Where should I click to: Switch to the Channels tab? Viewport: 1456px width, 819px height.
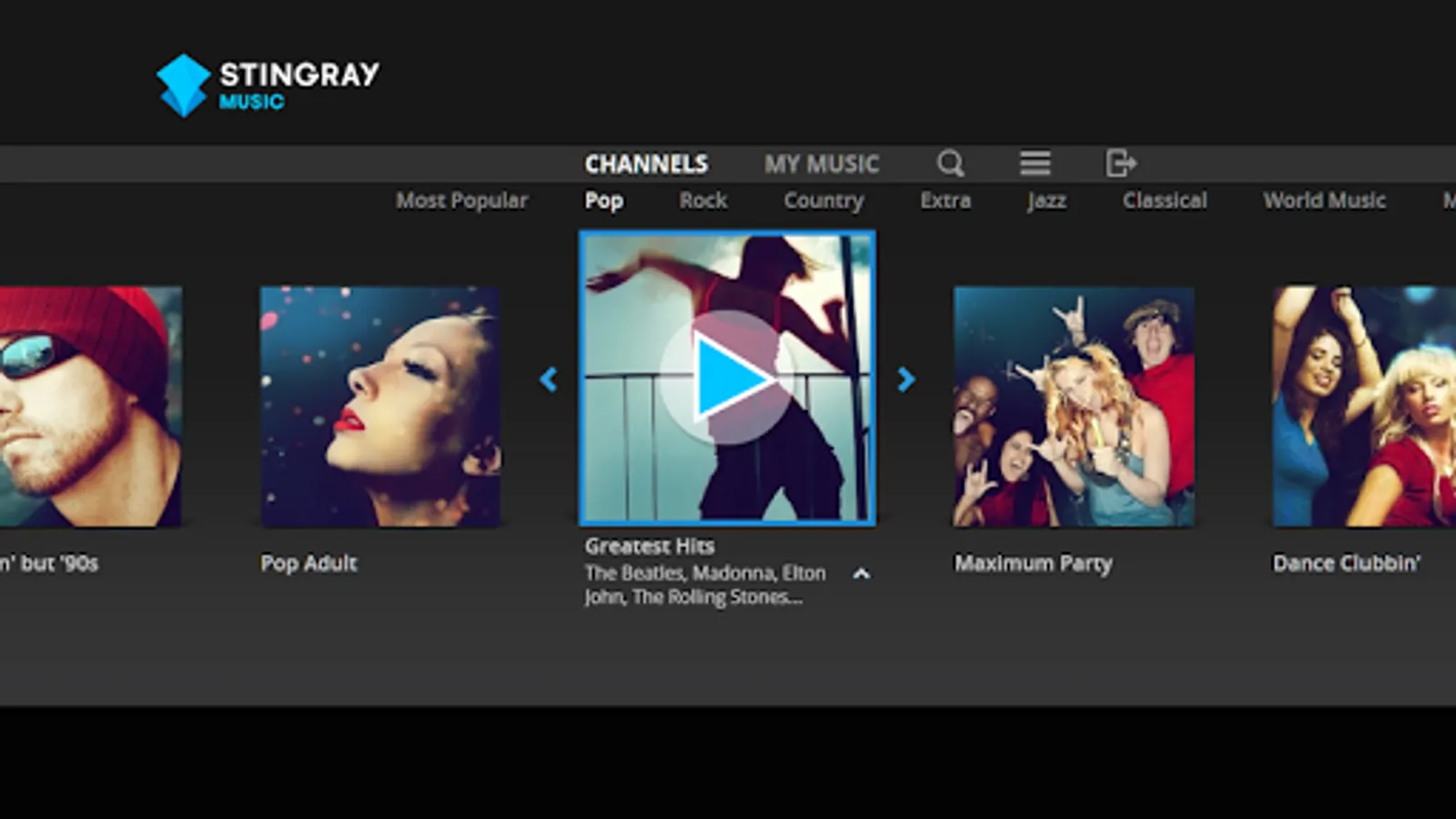[646, 164]
